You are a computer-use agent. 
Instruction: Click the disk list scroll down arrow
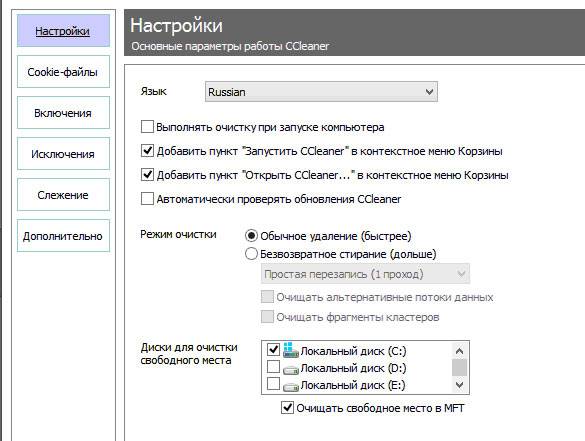(x=460, y=384)
